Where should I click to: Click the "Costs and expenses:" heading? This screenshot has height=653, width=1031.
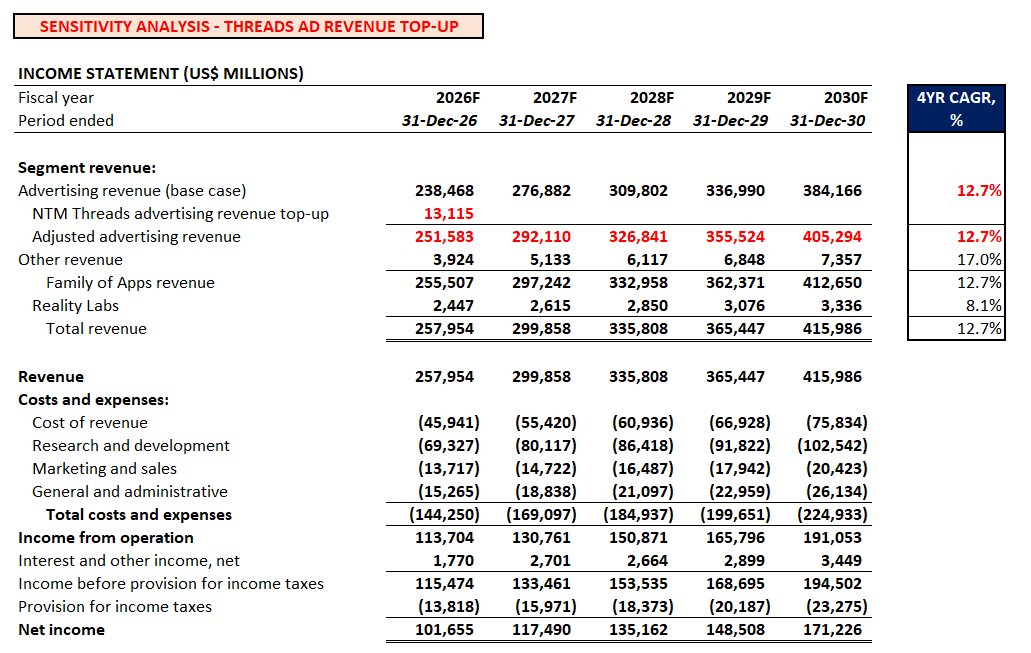point(93,400)
